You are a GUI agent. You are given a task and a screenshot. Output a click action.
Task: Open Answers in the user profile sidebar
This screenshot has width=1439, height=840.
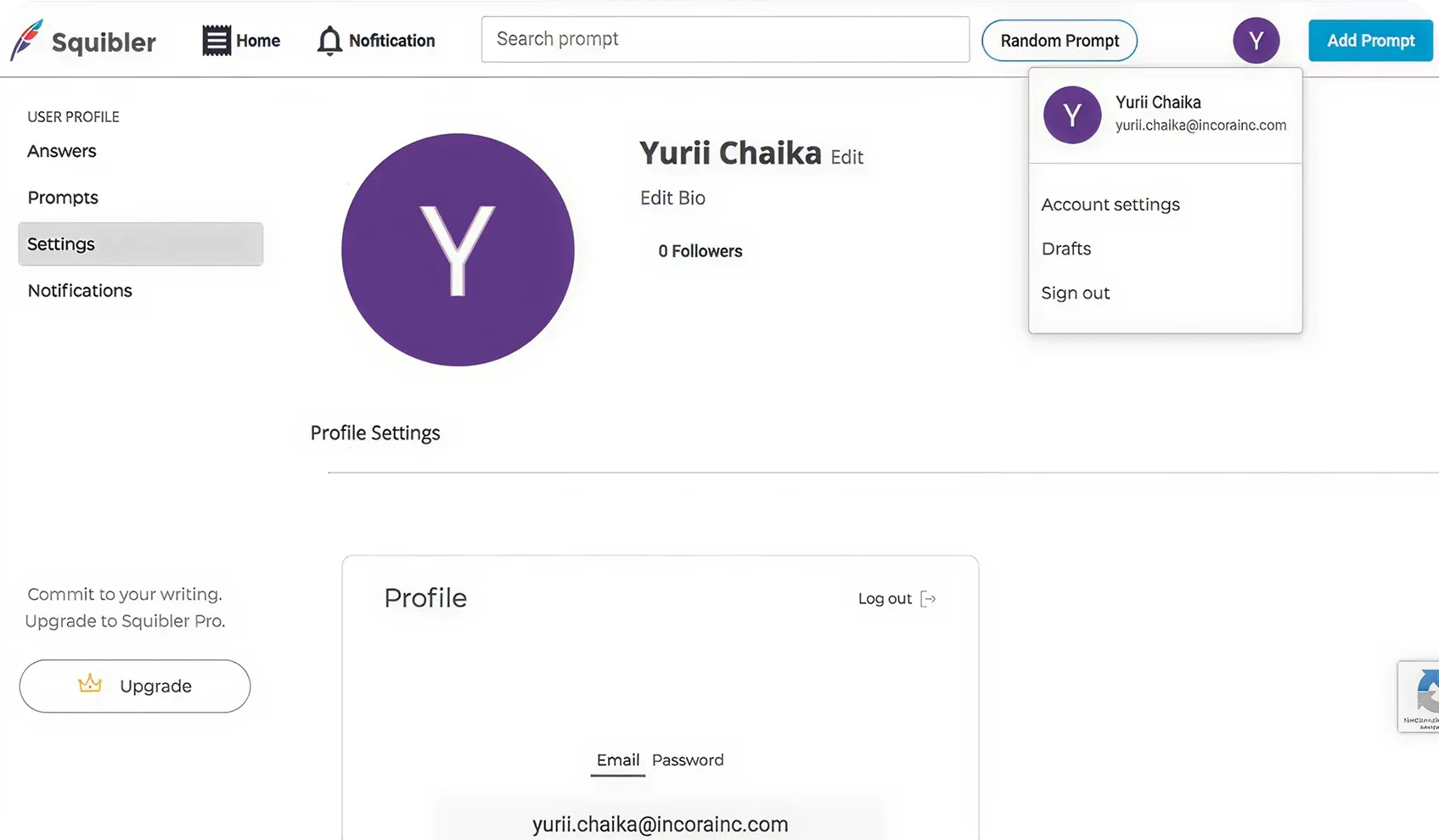point(62,151)
